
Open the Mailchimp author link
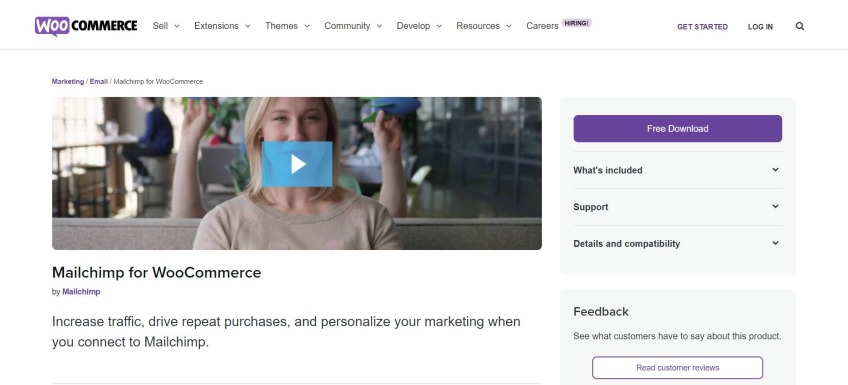(x=81, y=291)
